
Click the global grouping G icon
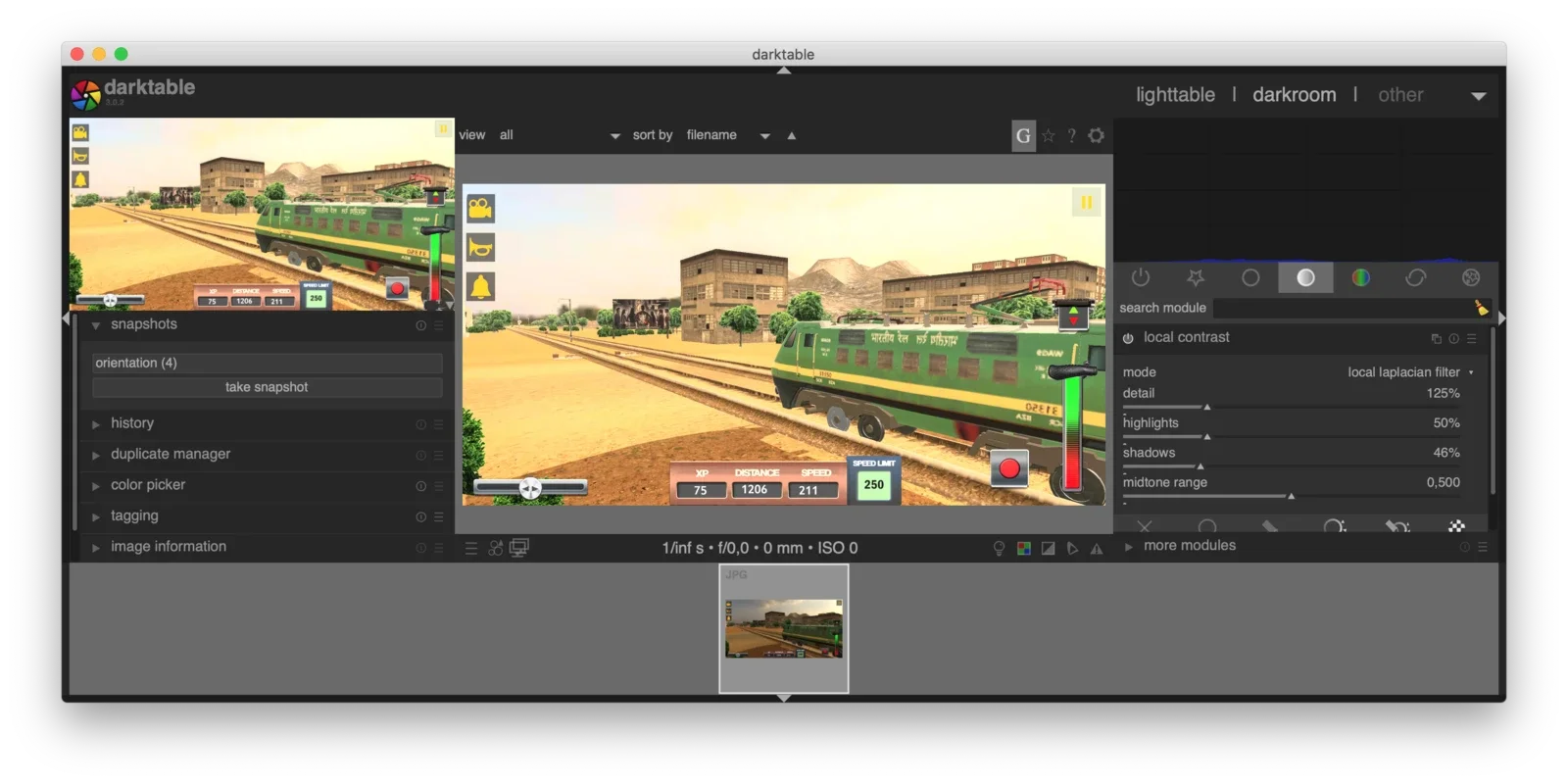point(1023,136)
